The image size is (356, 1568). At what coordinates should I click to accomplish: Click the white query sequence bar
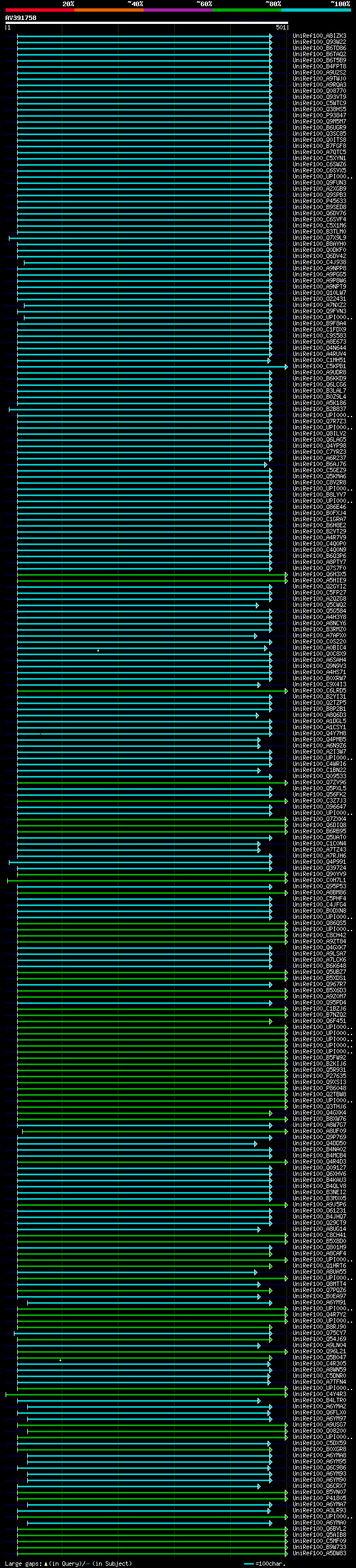click(x=147, y=23)
